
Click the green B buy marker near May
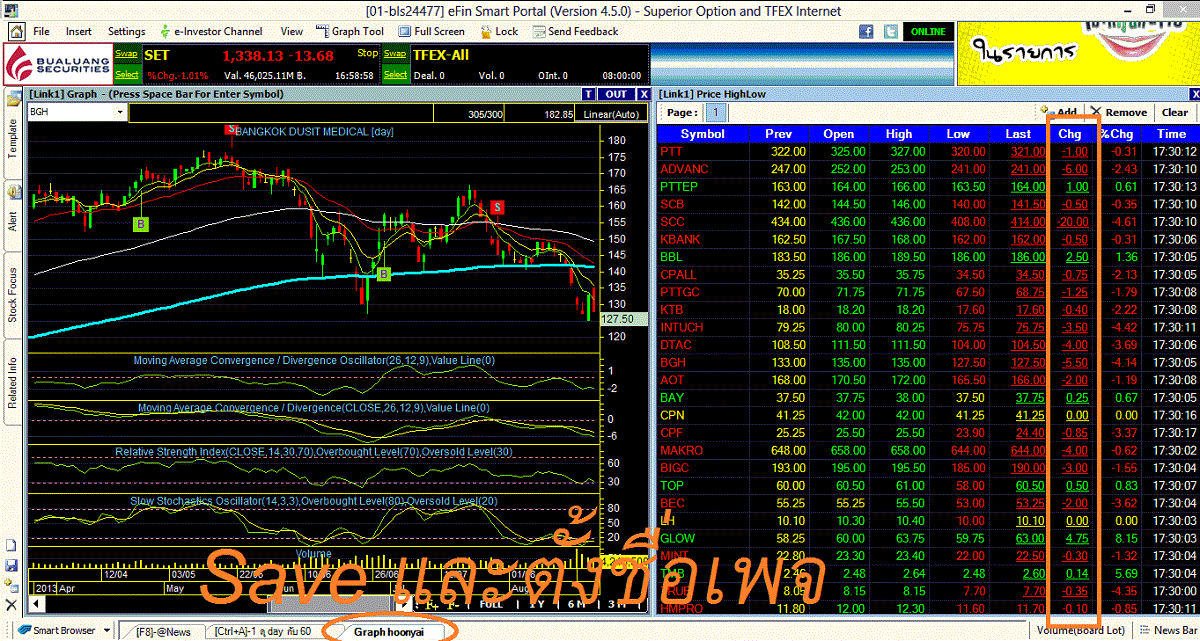141,224
